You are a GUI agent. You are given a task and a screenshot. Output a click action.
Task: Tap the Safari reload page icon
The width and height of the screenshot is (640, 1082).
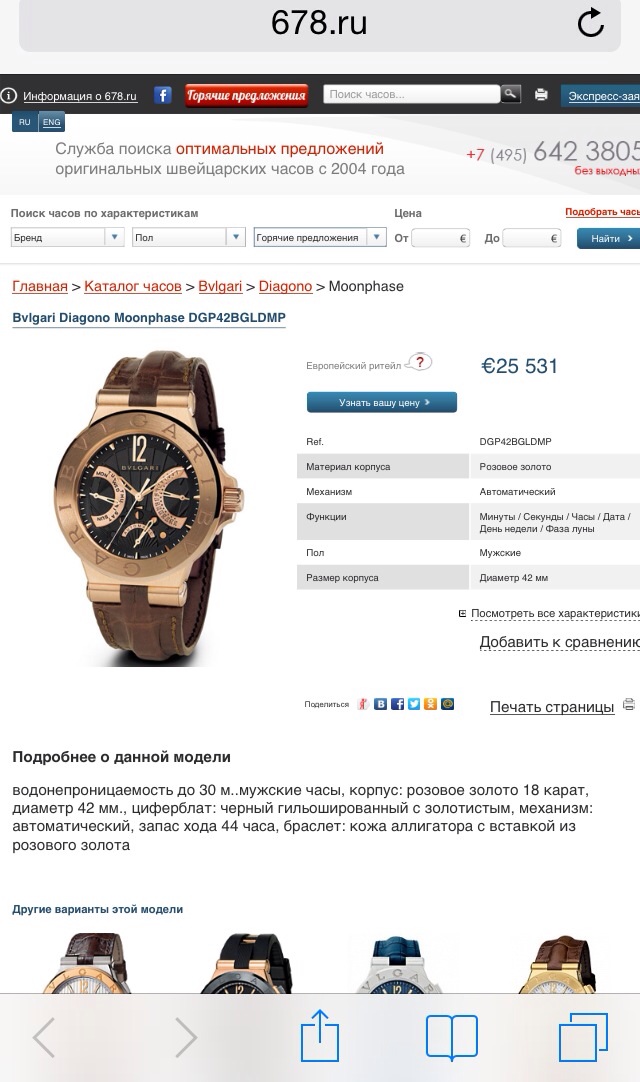[x=590, y=23]
